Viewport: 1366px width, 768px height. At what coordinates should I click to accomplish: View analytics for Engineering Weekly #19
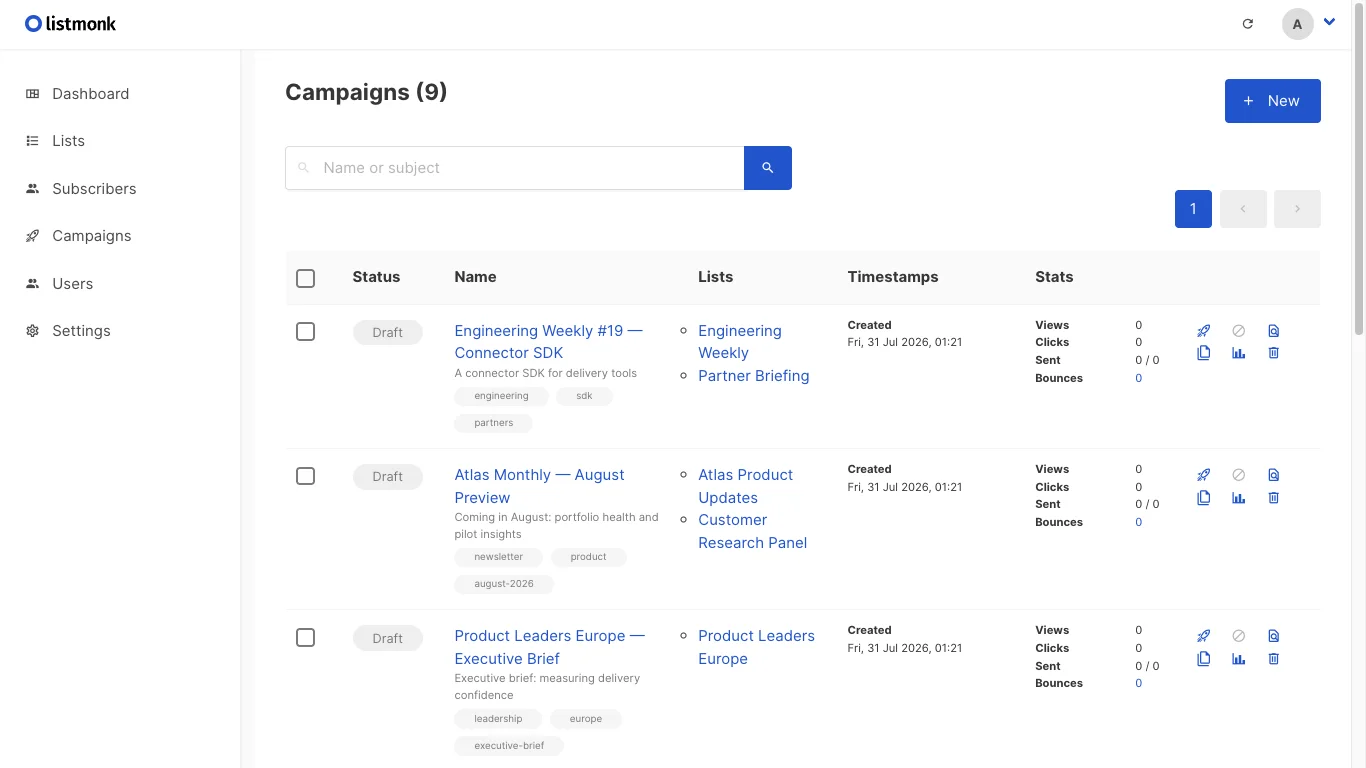click(x=1239, y=353)
